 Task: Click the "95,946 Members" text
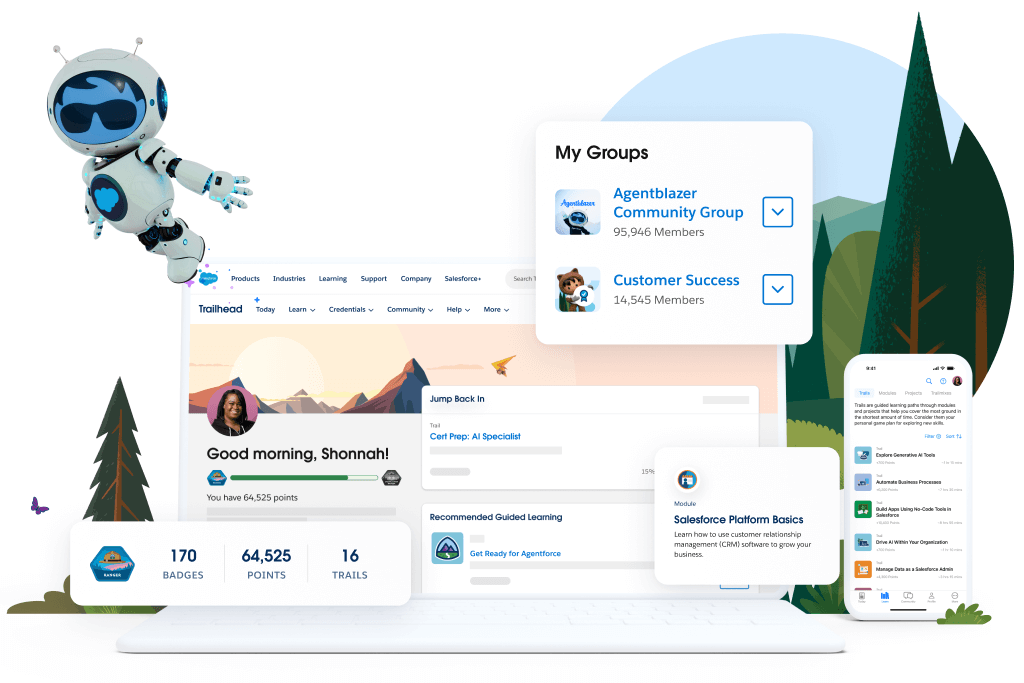(x=658, y=232)
